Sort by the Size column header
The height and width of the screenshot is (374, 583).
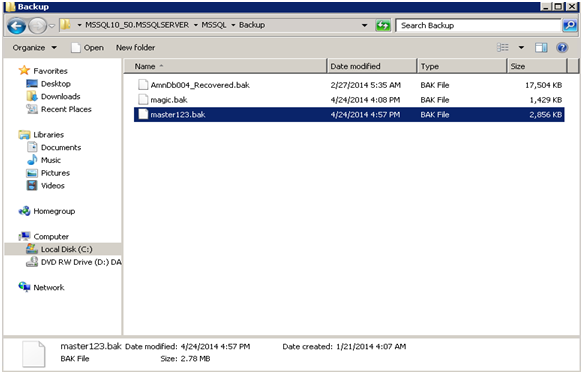537,67
